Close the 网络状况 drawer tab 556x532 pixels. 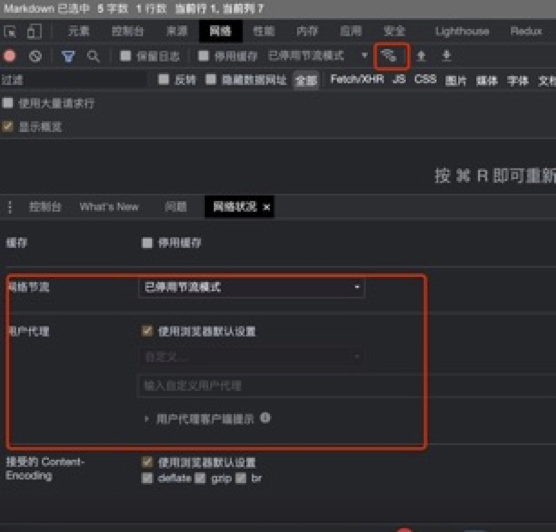pyautogui.click(x=266, y=207)
